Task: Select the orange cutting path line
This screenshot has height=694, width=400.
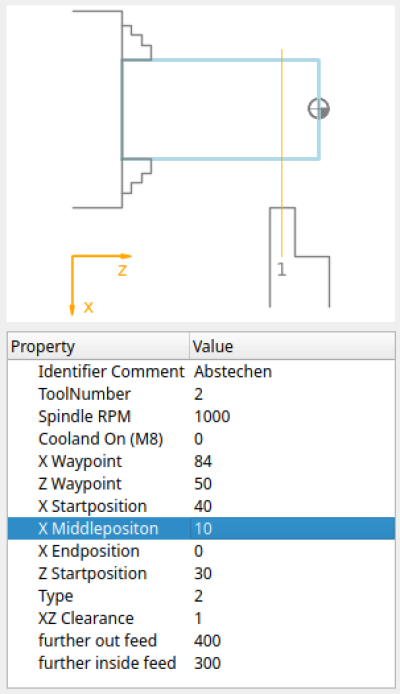Action: [282, 152]
